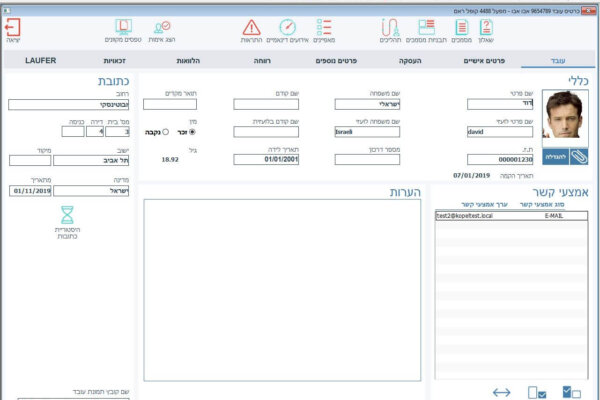The image size is (600, 400).
Task: Select the E-MAIL contact row
Action: [511, 216]
